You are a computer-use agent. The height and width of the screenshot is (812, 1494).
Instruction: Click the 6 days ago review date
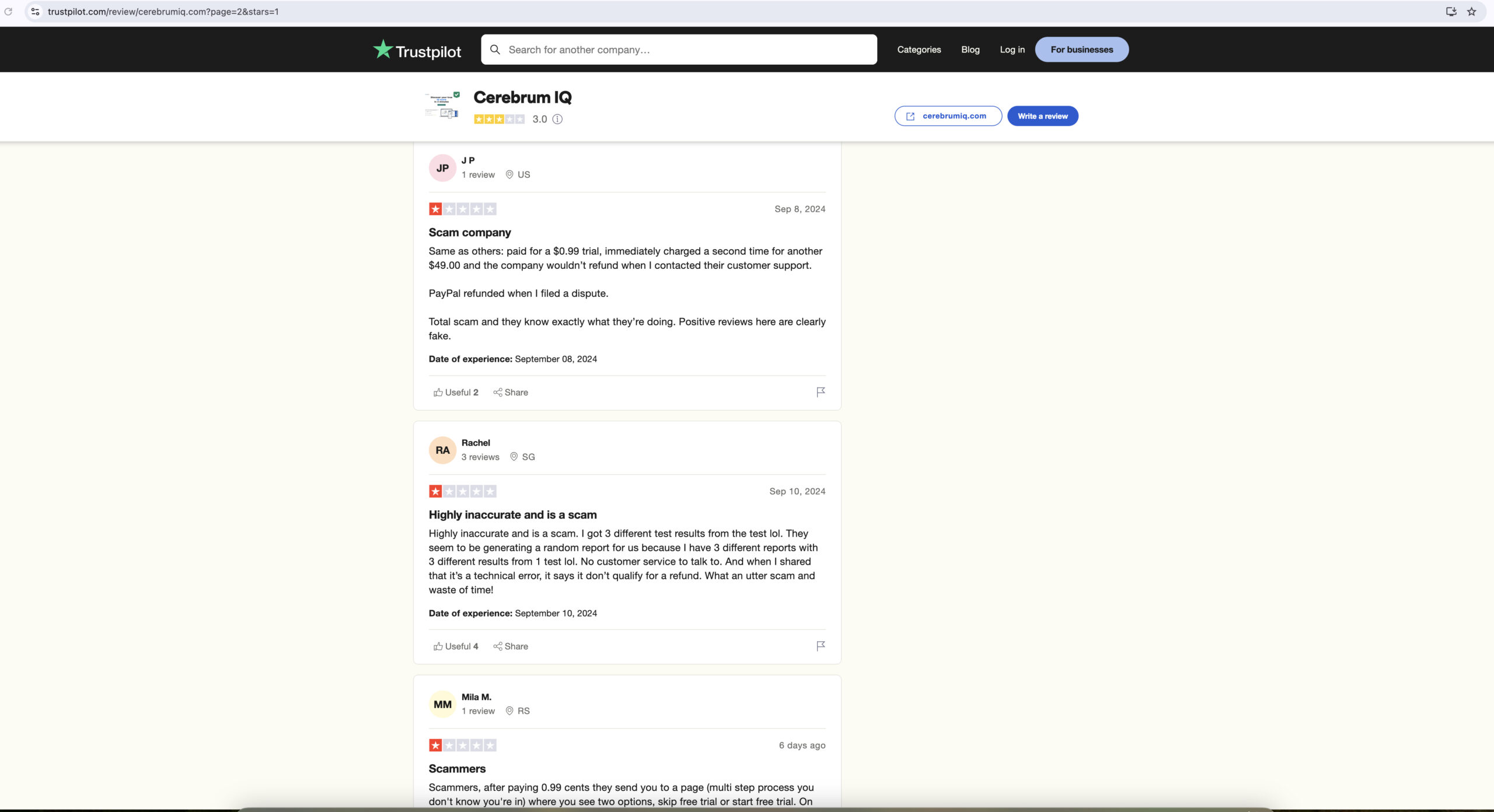802,745
